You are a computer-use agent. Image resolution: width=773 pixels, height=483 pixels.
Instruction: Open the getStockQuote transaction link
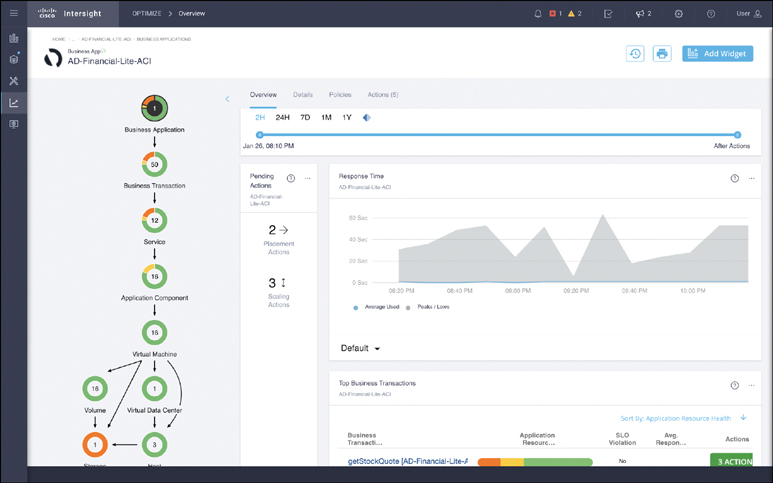point(407,461)
